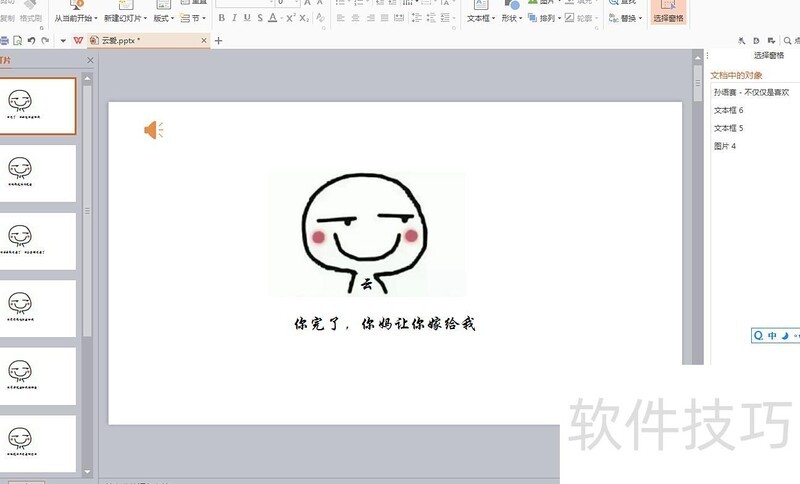Expand the 版式 layout dropdown
This screenshot has width=800, height=484.
coord(172,18)
